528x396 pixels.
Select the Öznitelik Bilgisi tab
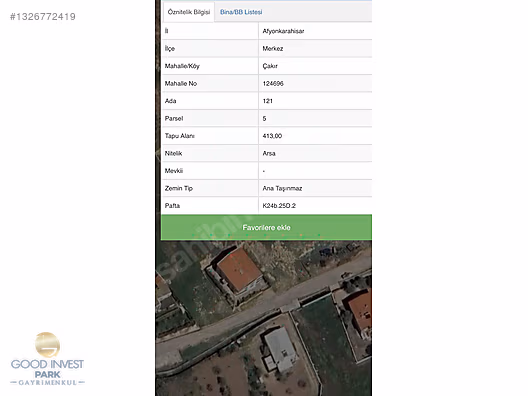(189, 12)
